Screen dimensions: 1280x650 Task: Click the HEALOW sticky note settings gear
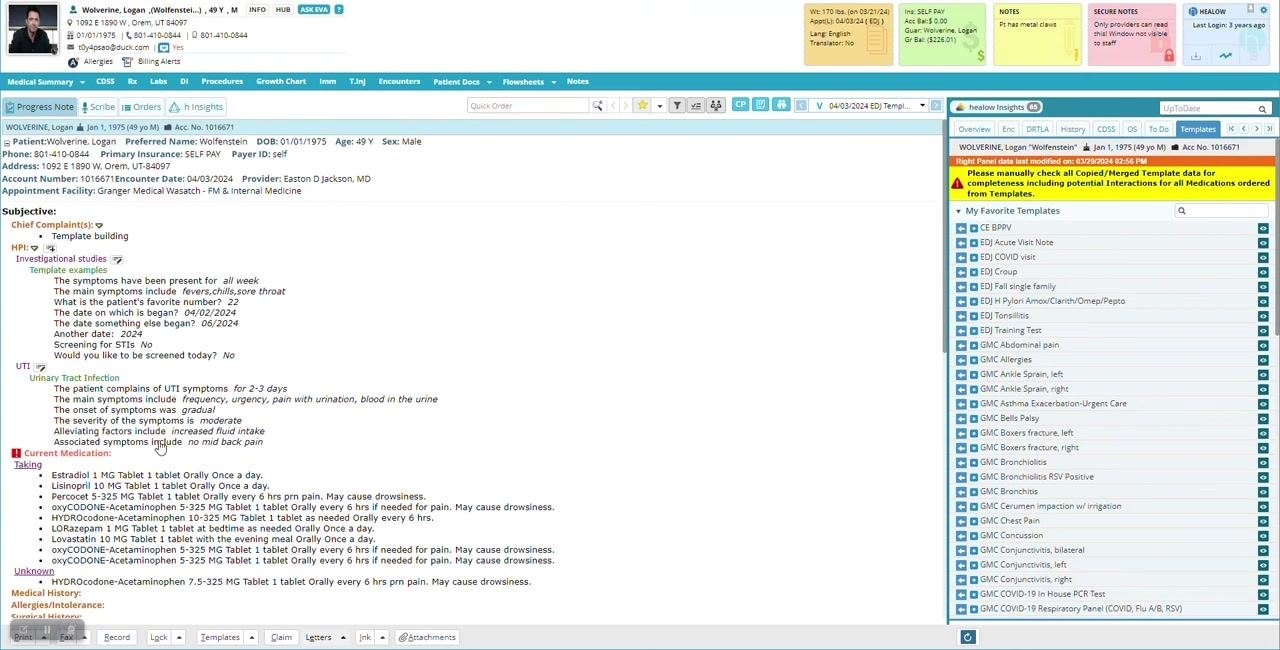tap(1263, 11)
